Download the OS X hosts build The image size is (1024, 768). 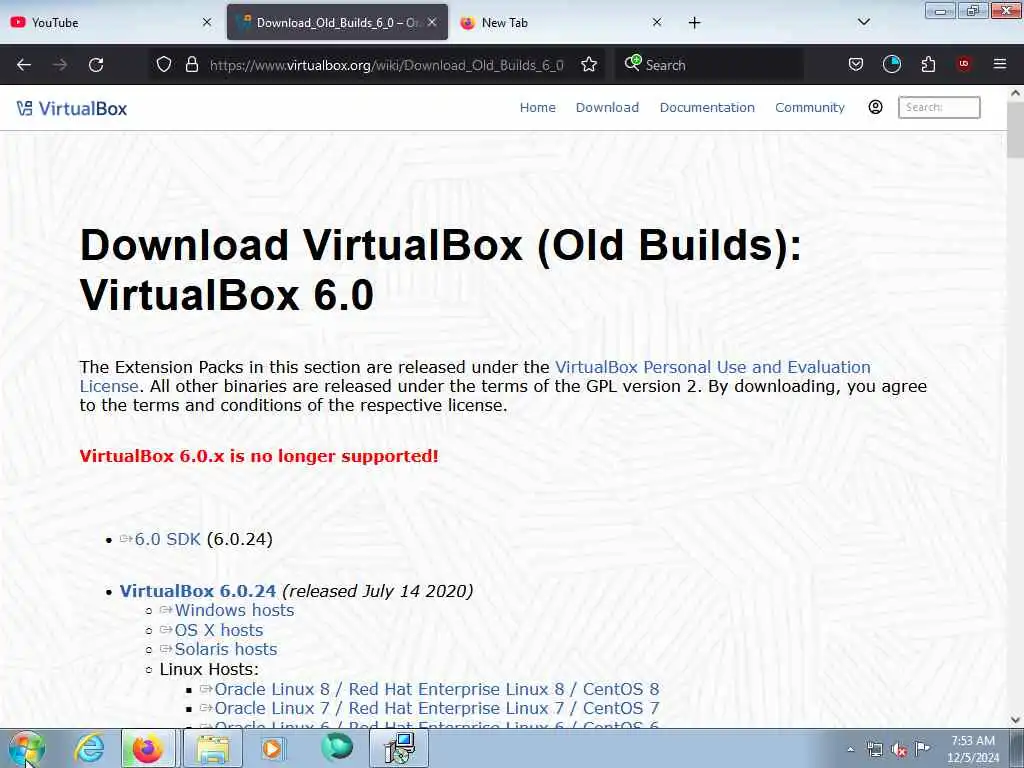point(218,630)
